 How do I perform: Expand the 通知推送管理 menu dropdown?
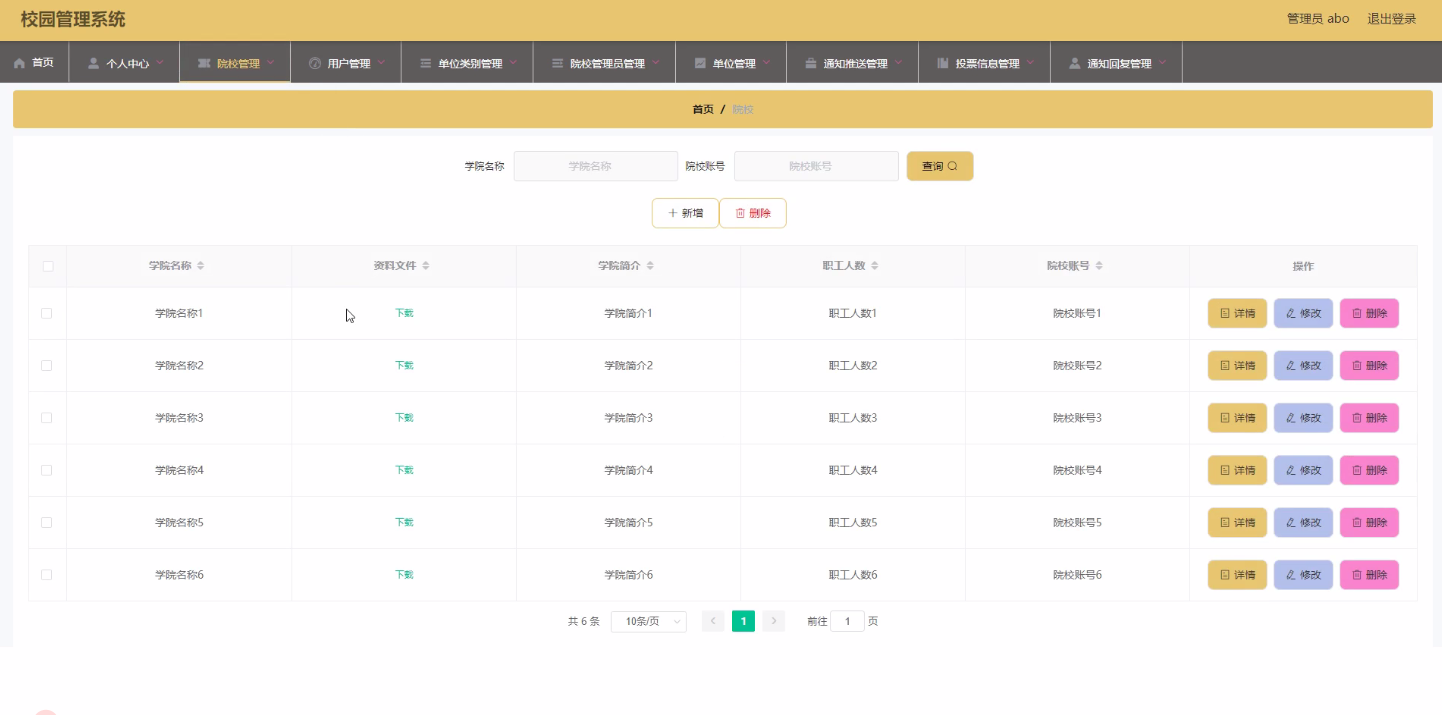point(899,62)
